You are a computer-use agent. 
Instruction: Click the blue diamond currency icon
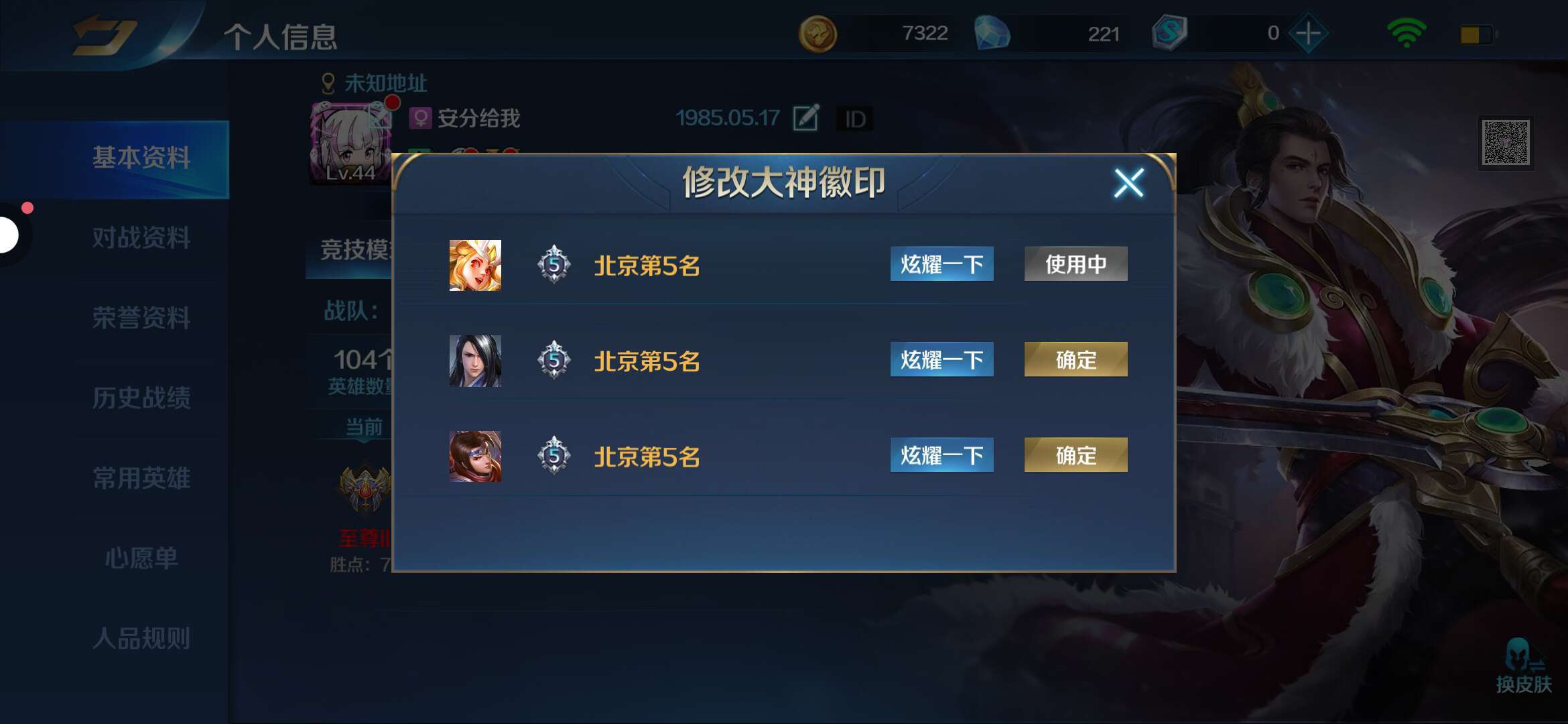[992, 34]
